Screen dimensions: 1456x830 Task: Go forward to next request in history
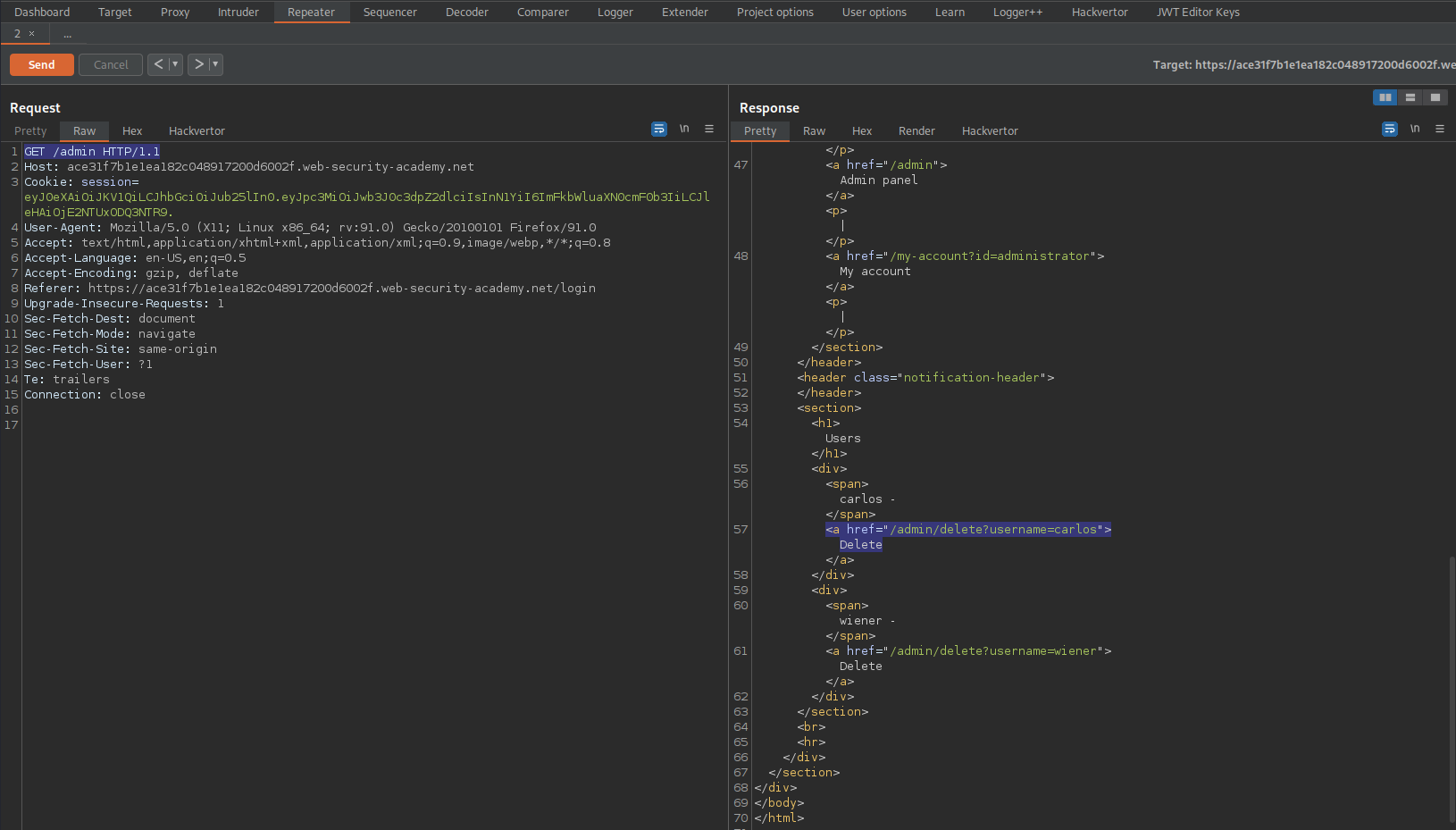click(198, 64)
